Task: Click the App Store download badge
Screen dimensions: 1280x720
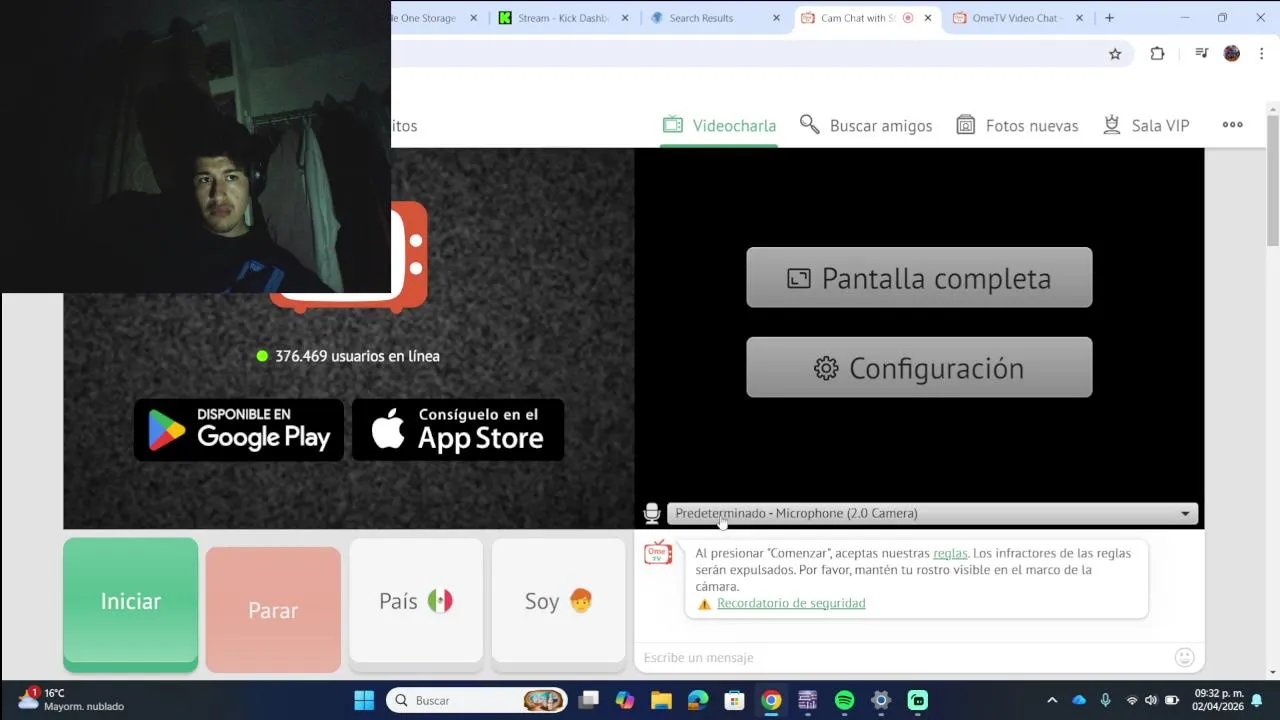Action: coord(458,430)
